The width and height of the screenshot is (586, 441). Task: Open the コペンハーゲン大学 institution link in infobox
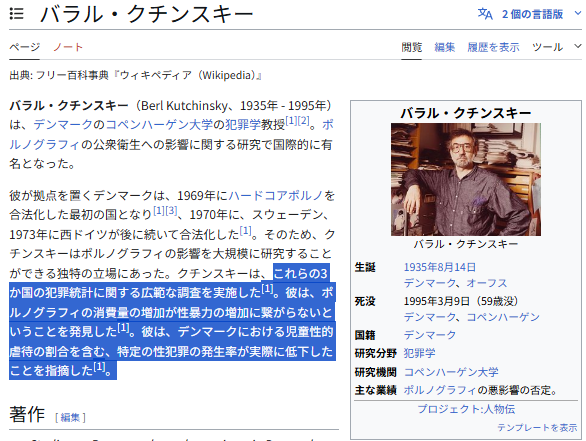coord(451,372)
